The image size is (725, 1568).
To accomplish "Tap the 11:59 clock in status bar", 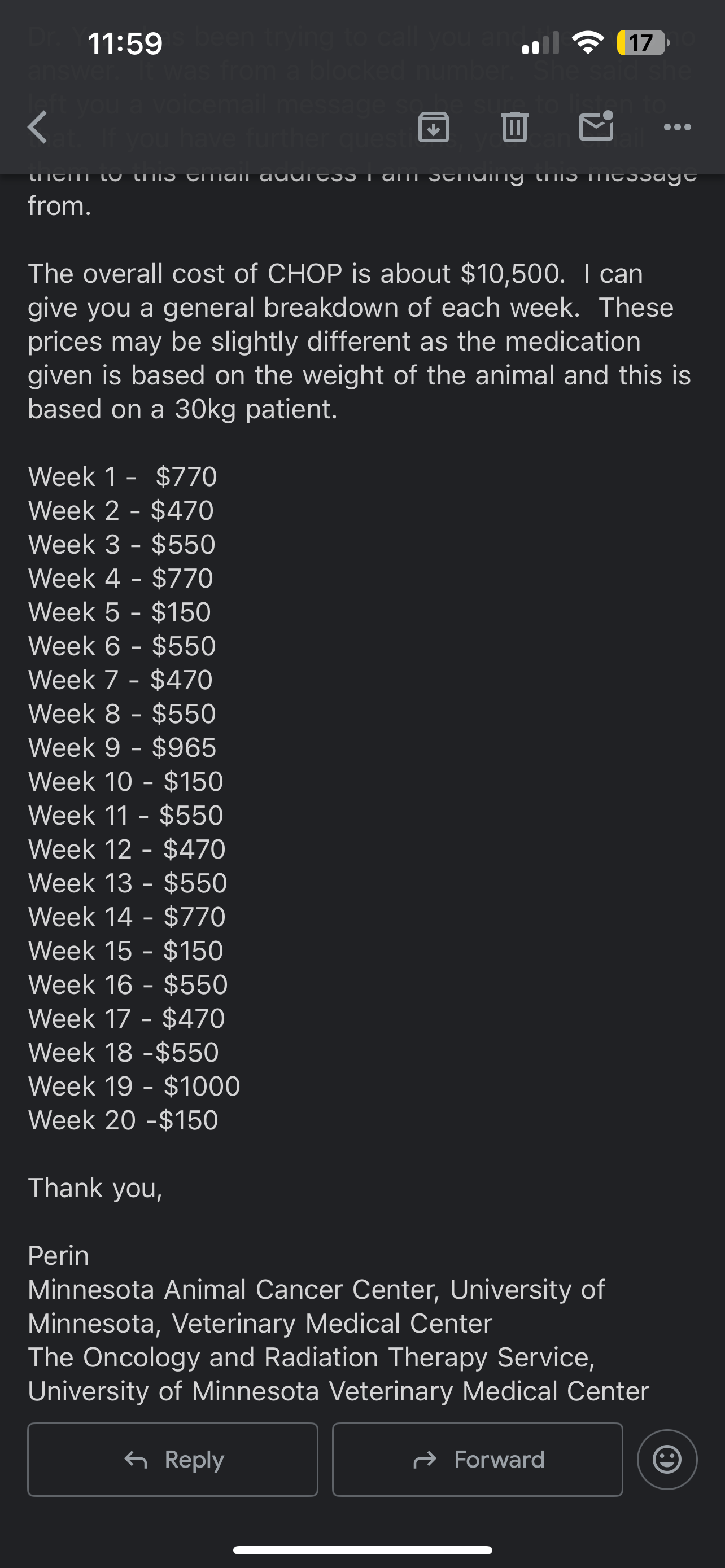I will tap(125, 43).
